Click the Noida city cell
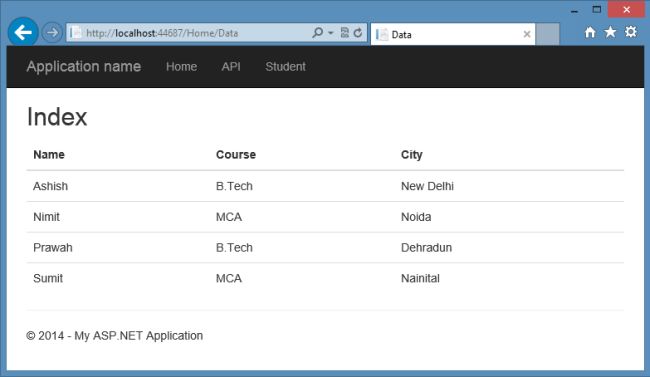The image size is (650, 377). coord(416,217)
